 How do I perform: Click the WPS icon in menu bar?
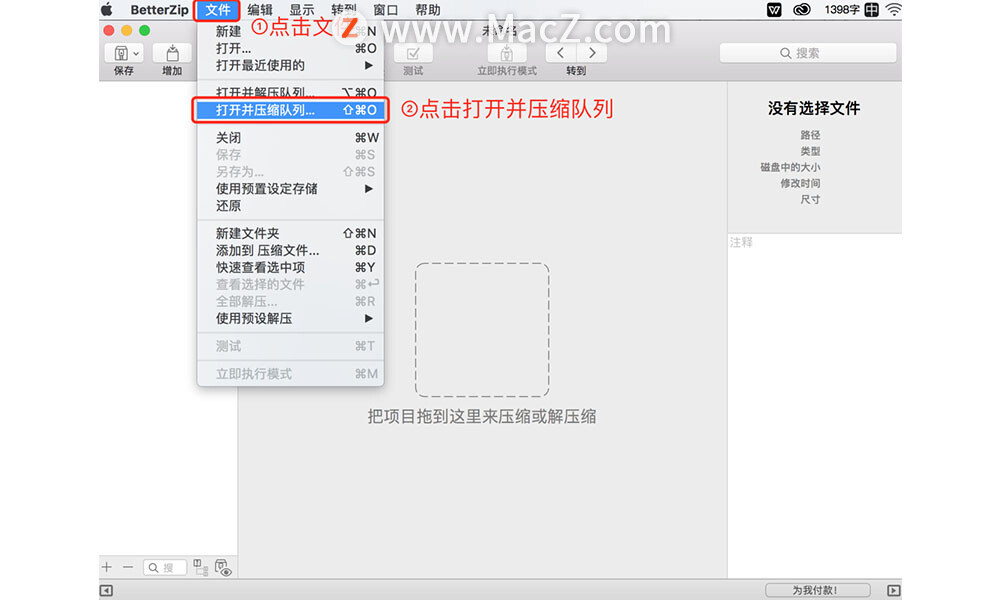click(x=774, y=10)
